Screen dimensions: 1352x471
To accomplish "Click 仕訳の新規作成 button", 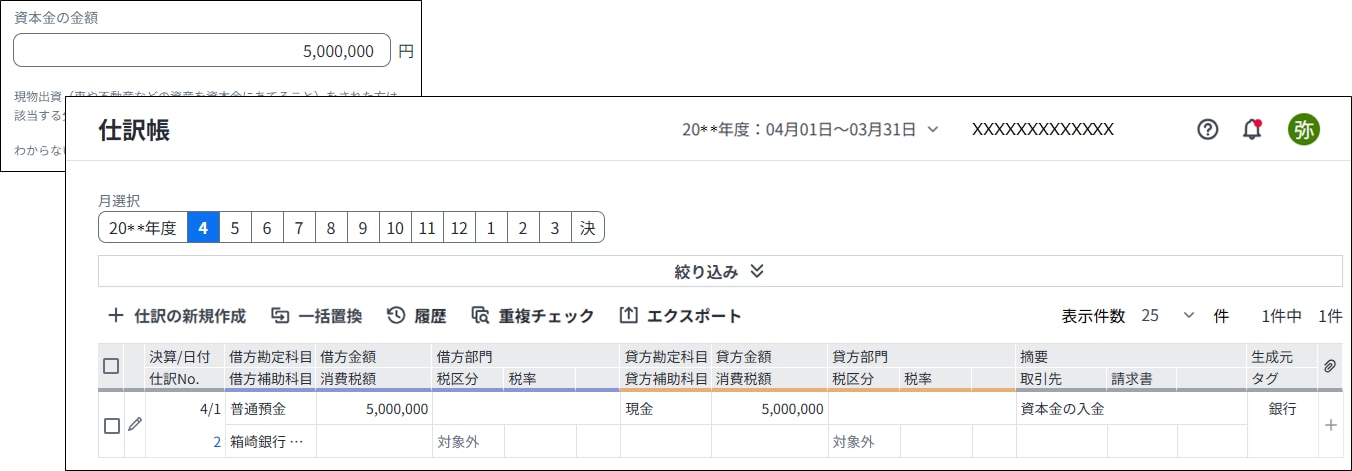I will [x=176, y=316].
